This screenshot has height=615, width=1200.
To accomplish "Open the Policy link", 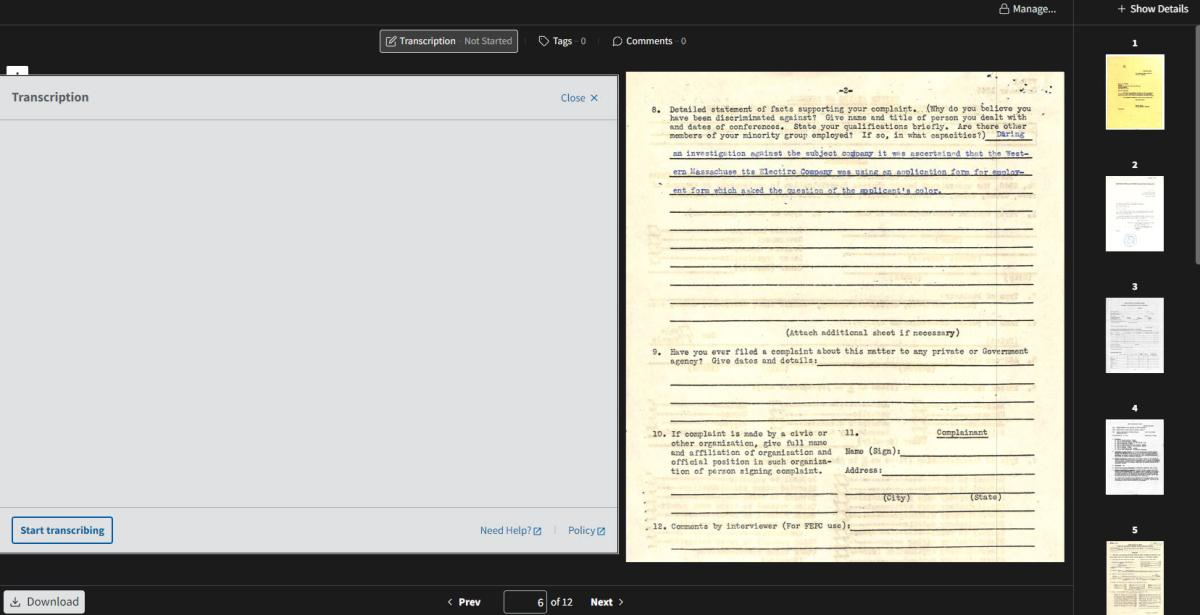I will 586,531.
